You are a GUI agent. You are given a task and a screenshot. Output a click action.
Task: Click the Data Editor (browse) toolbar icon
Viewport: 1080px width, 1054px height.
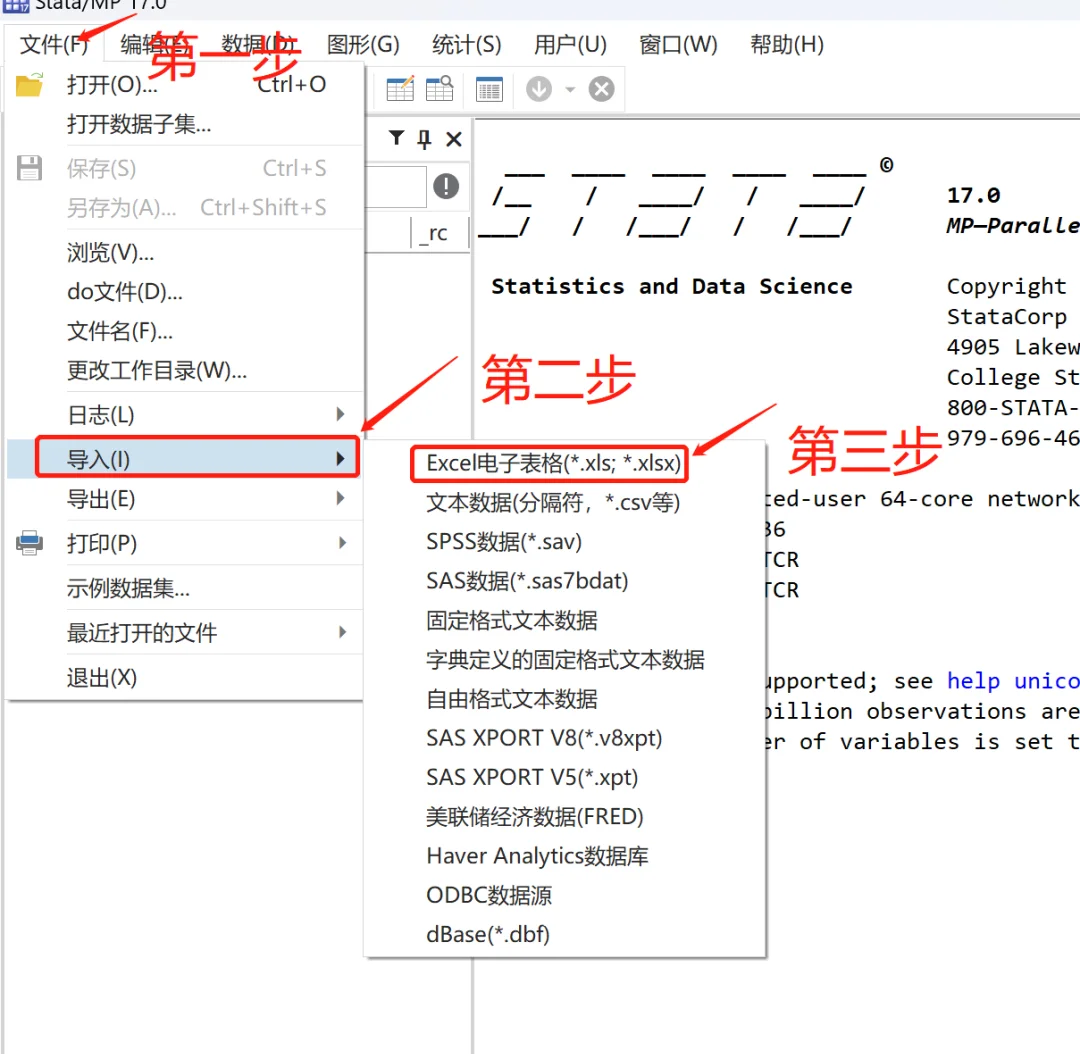pyautogui.click(x=439, y=89)
